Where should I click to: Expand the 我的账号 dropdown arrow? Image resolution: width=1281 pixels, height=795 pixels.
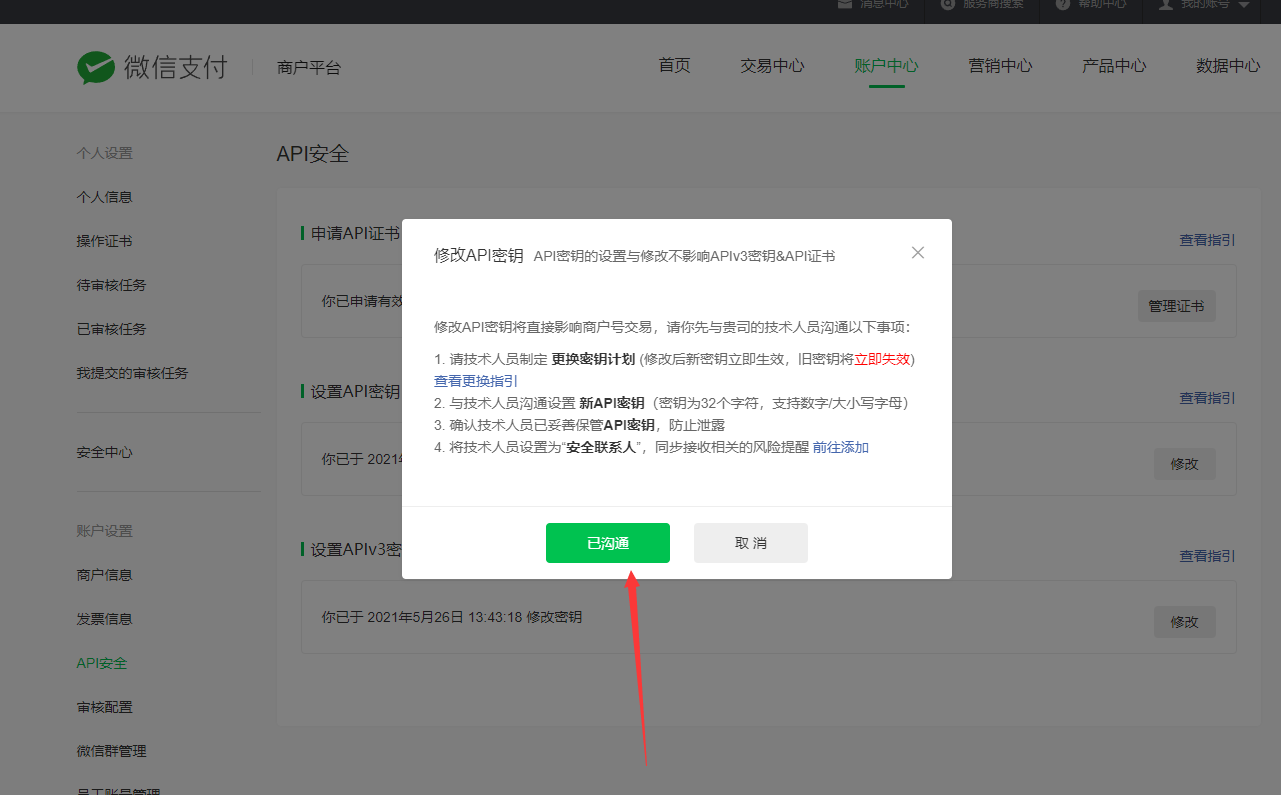pos(1244,5)
